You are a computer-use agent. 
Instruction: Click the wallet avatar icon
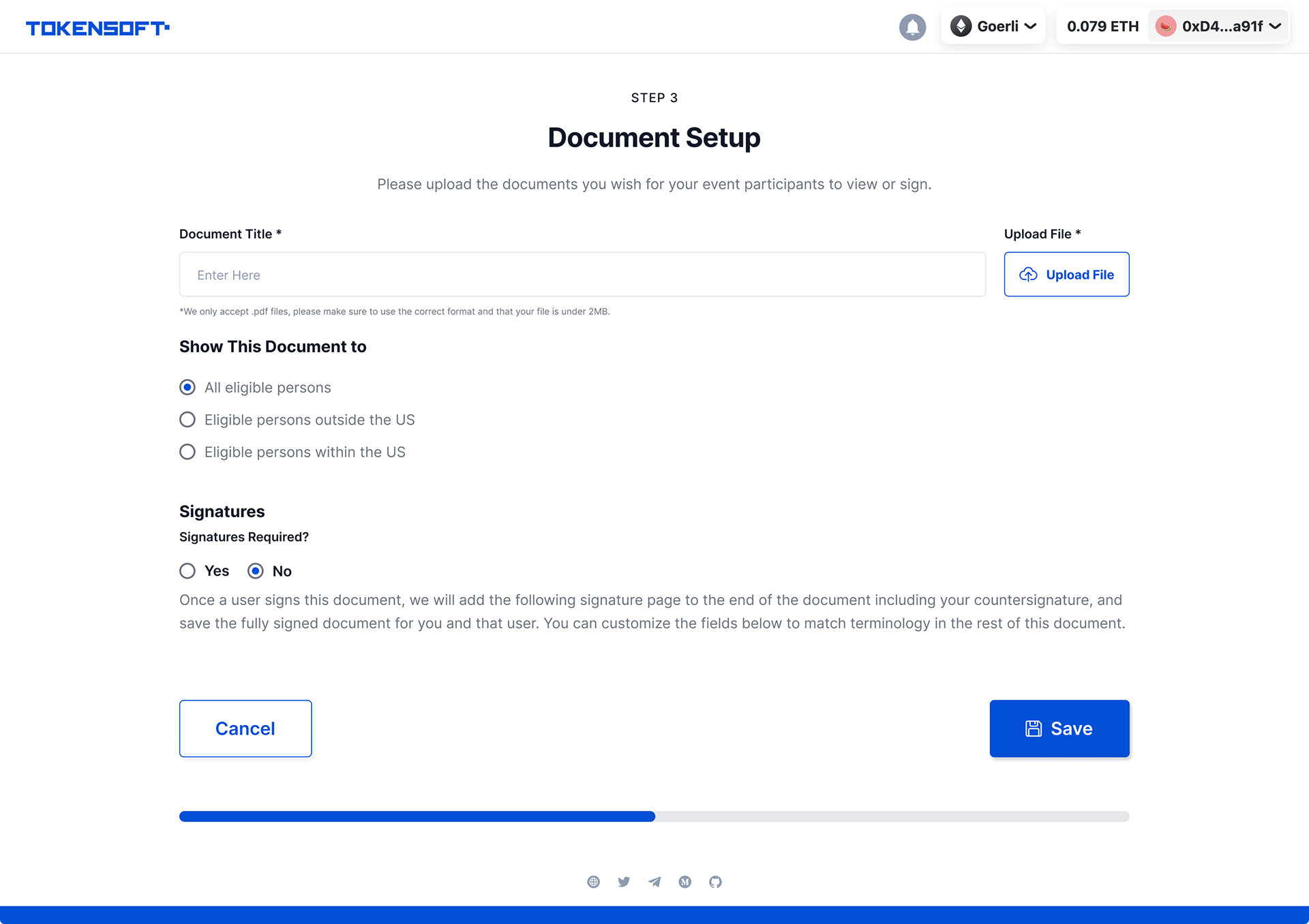[1166, 27]
